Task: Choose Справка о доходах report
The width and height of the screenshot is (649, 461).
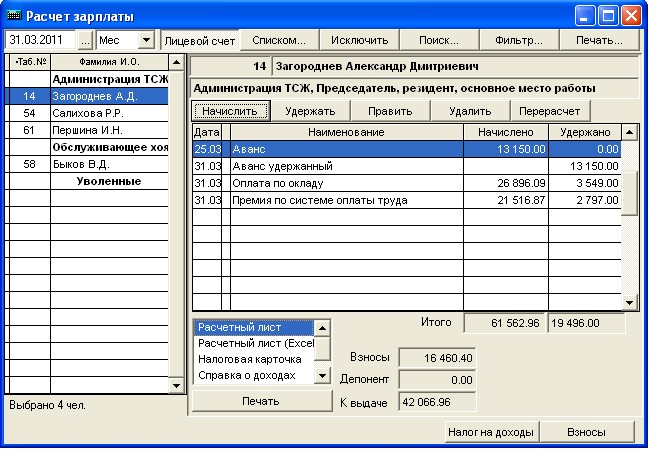Action: pos(246,375)
